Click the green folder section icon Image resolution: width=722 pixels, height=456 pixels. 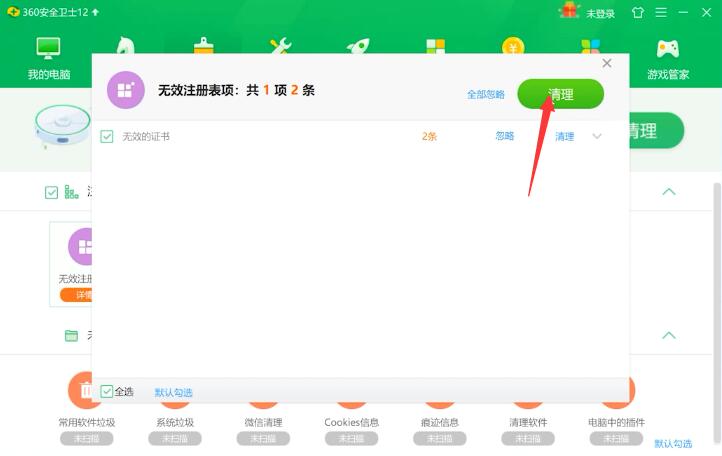point(71,336)
